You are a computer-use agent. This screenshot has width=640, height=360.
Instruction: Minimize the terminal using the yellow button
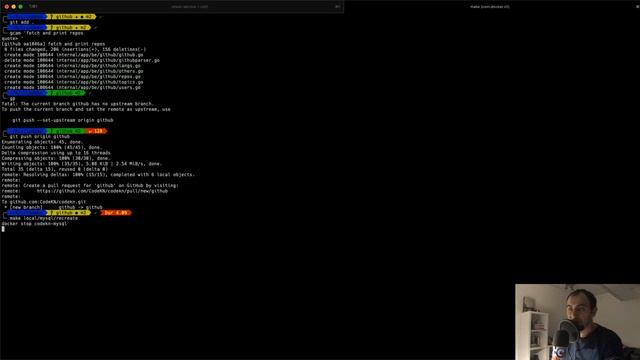[13, 7]
